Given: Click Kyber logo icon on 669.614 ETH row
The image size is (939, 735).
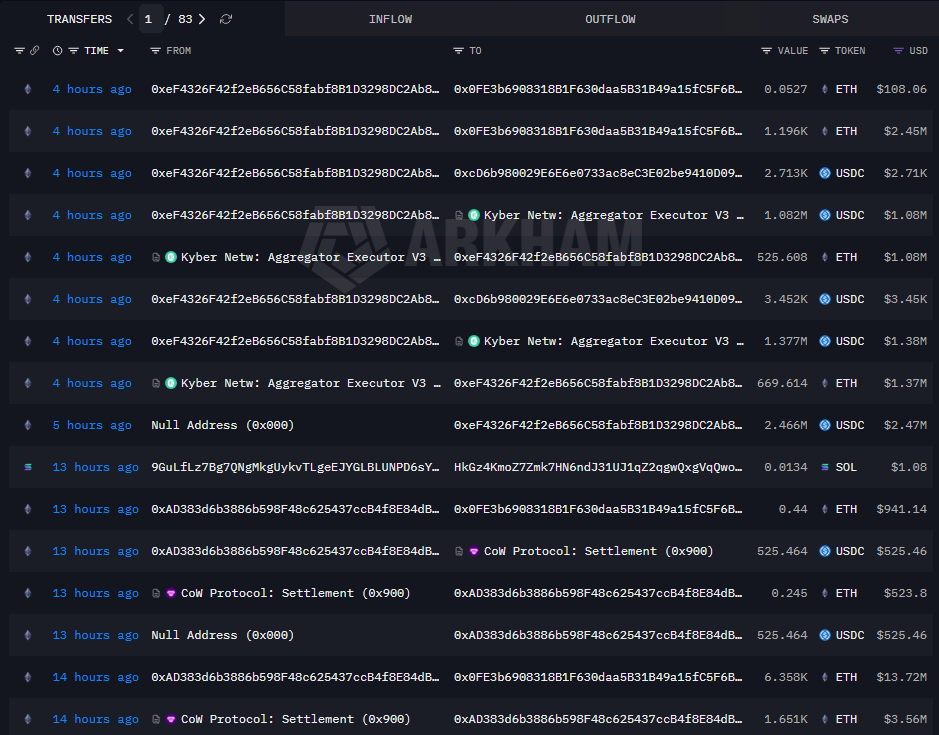Looking at the screenshot, I should click(x=171, y=383).
